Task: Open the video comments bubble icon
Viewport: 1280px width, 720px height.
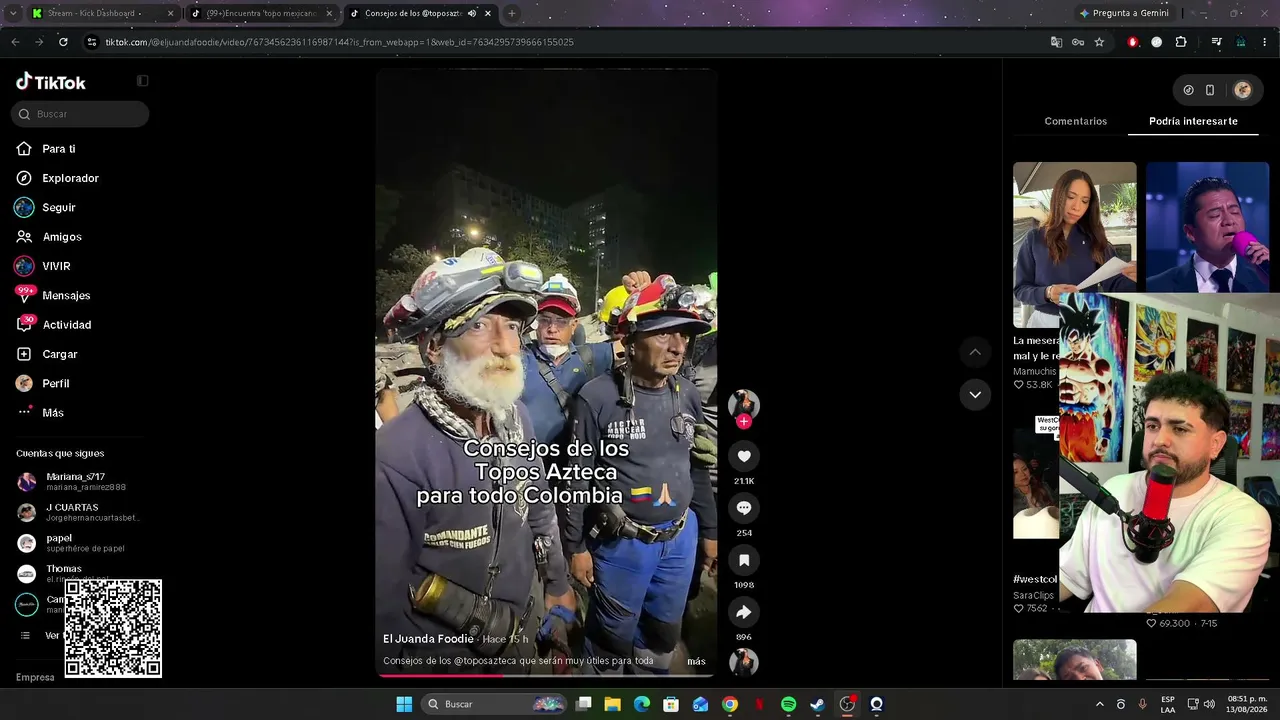Action: [744, 508]
